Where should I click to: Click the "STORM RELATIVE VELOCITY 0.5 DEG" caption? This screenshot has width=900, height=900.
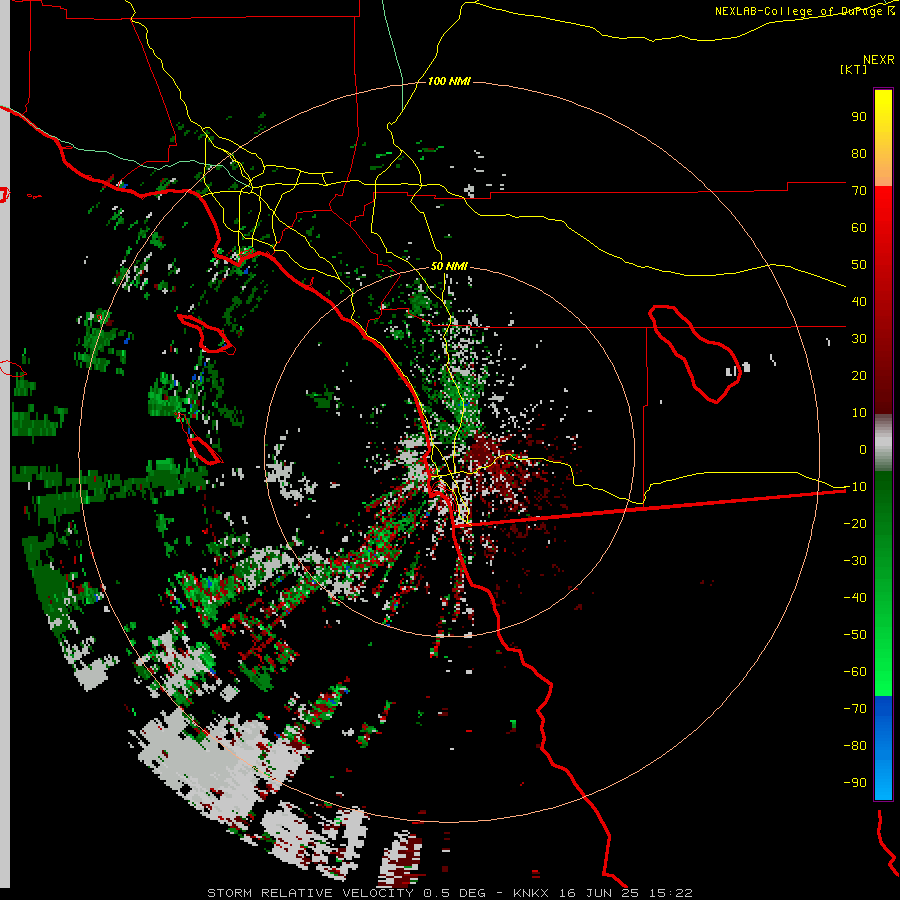(x=346, y=893)
